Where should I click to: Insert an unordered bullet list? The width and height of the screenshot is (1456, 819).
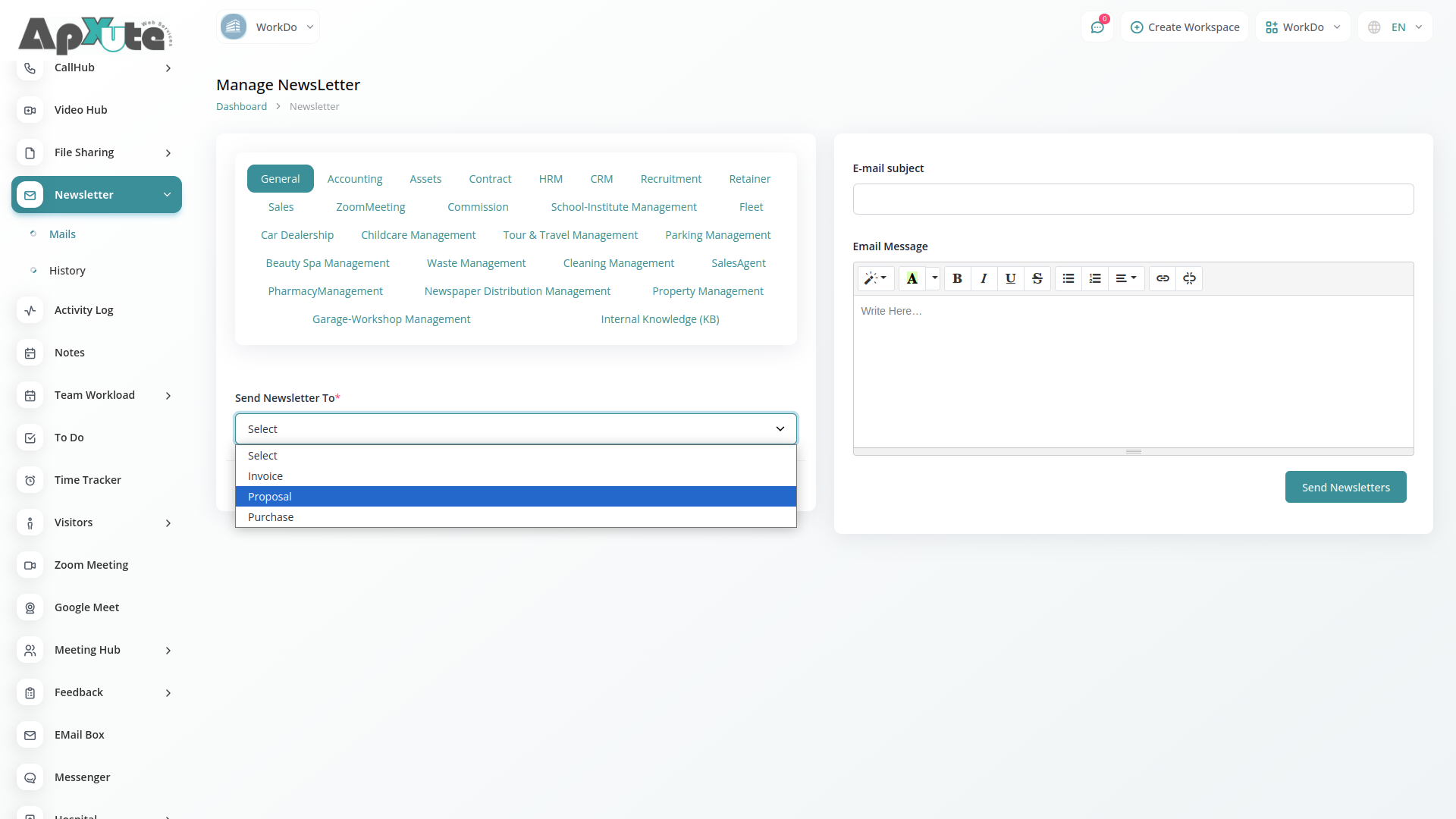[1068, 278]
